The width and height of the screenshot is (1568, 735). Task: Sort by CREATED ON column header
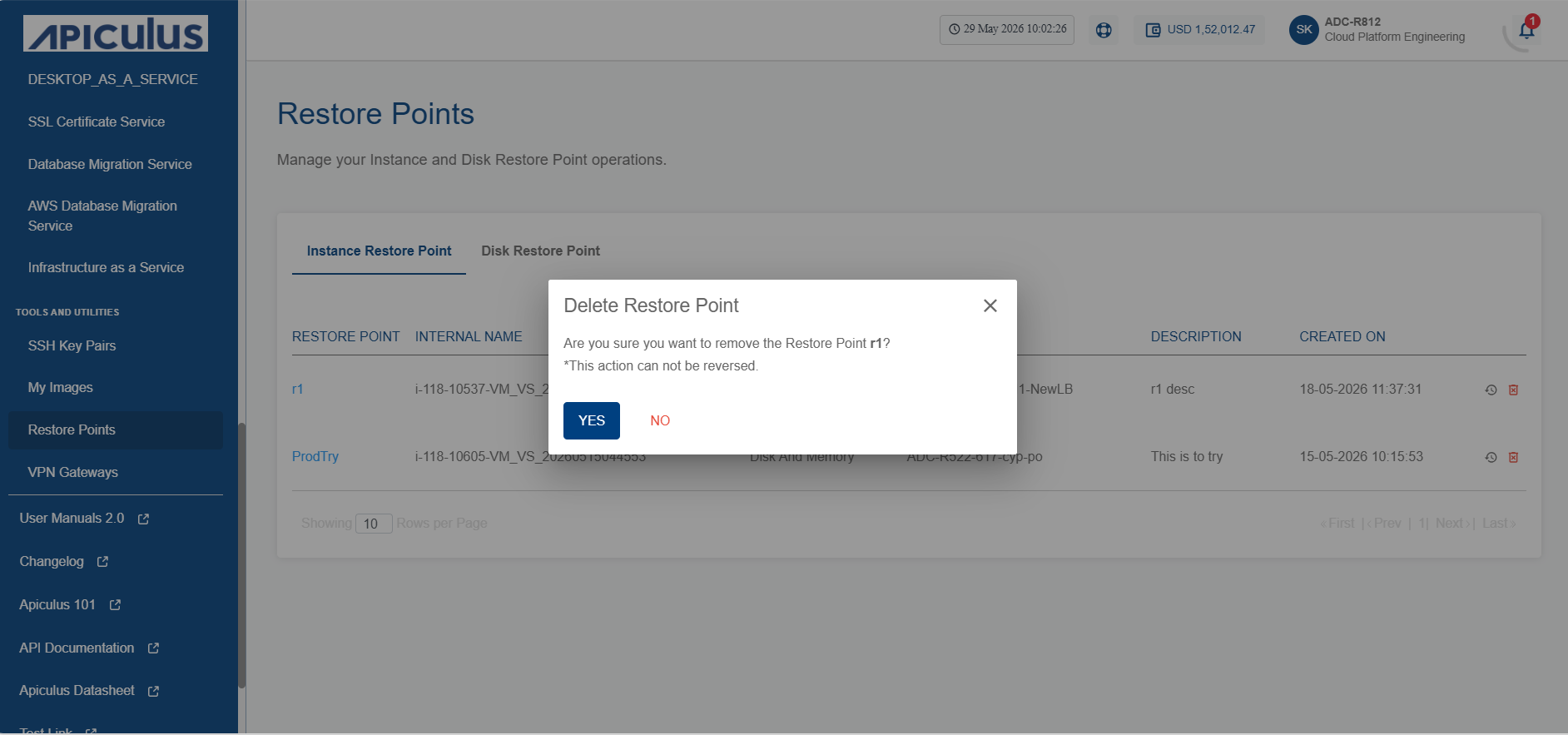(1342, 336)
